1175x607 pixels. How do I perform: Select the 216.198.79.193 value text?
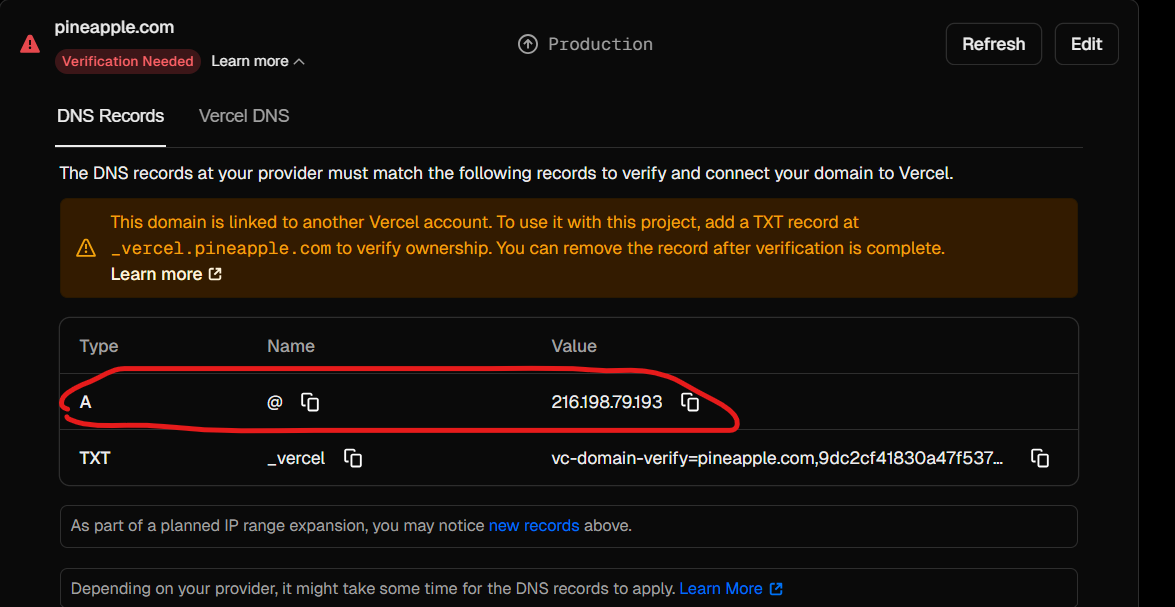(607, 402)
